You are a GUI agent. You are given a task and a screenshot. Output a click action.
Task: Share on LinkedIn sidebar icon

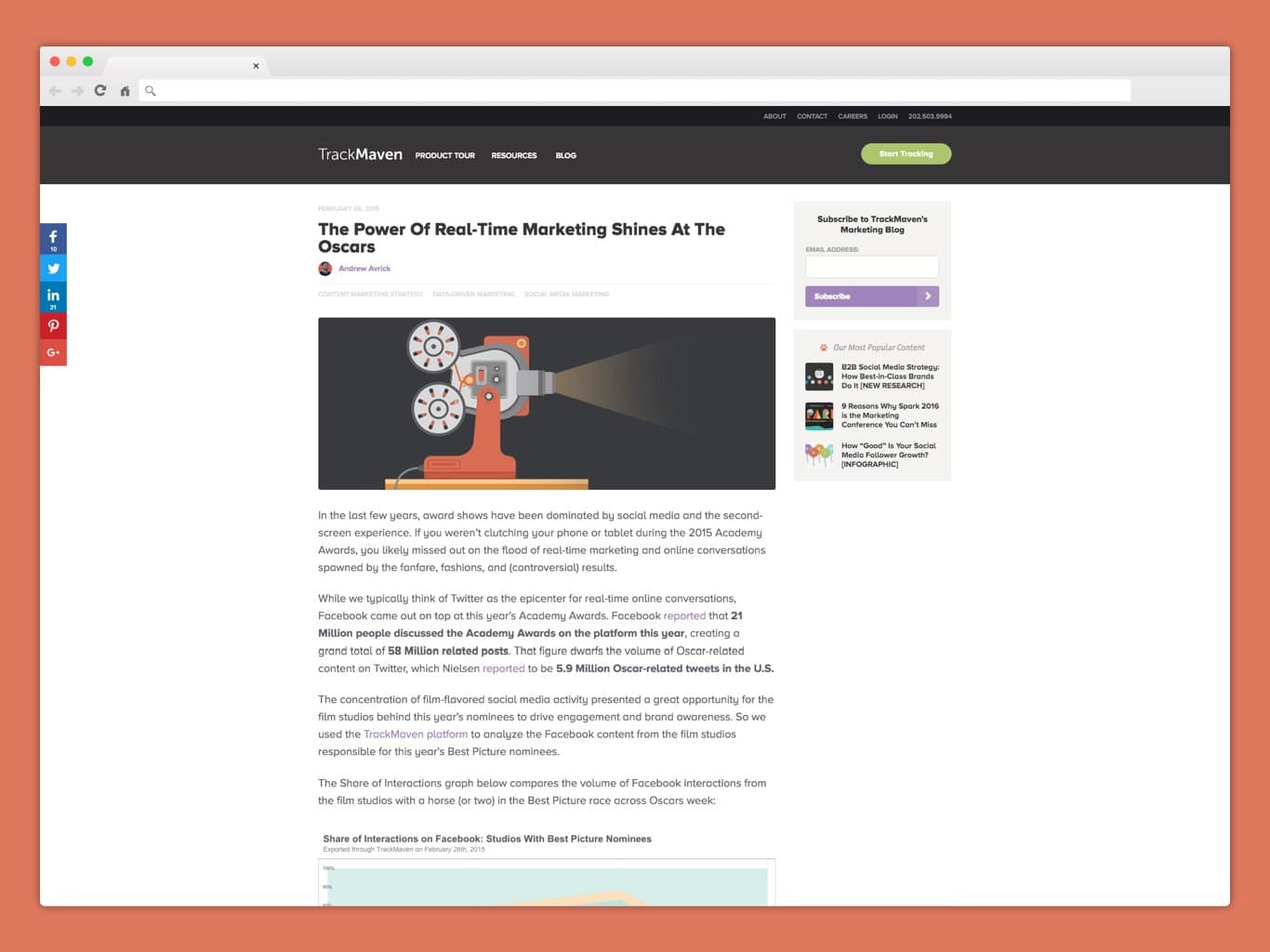53,297
